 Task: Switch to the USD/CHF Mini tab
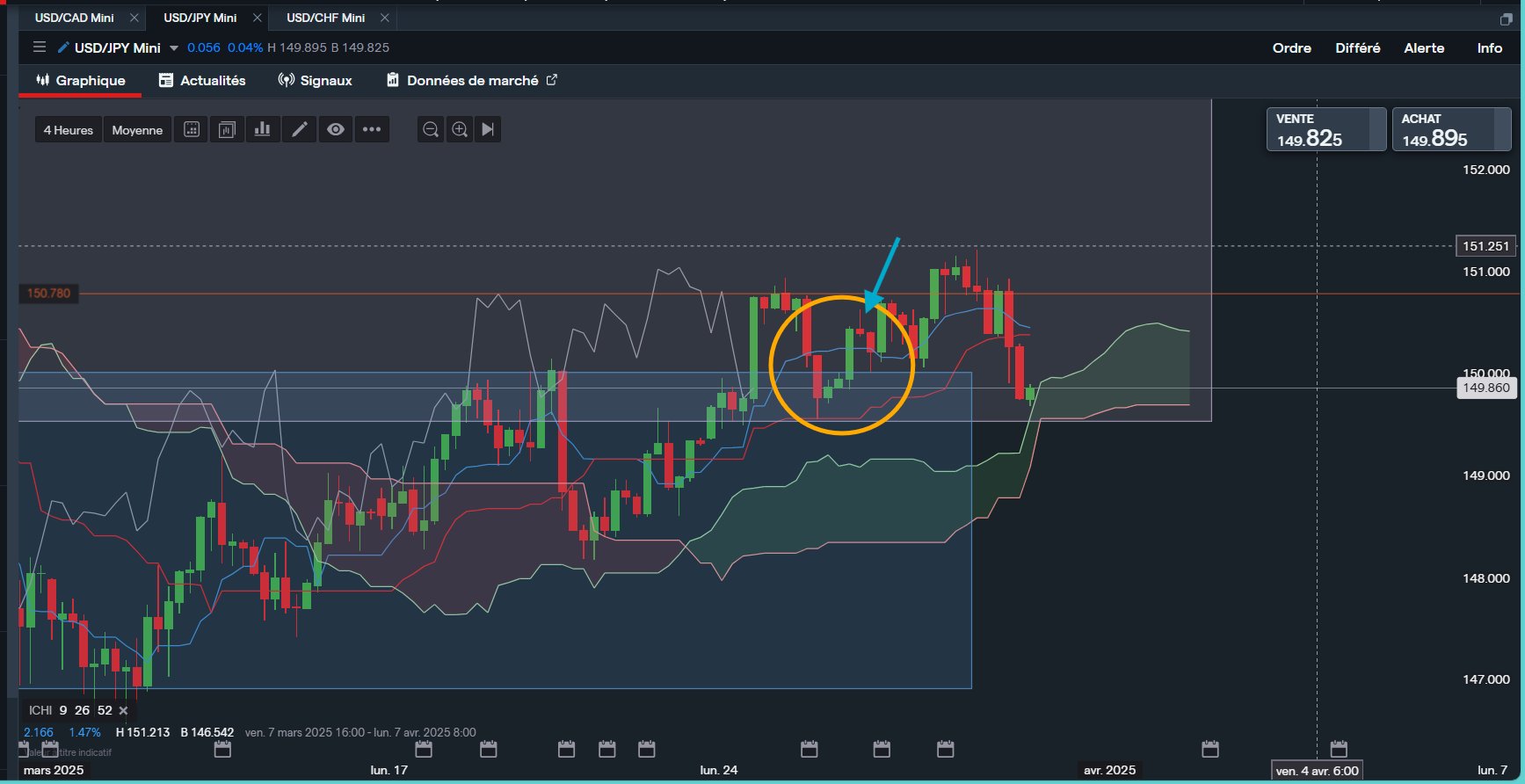(x=325, y=18)
